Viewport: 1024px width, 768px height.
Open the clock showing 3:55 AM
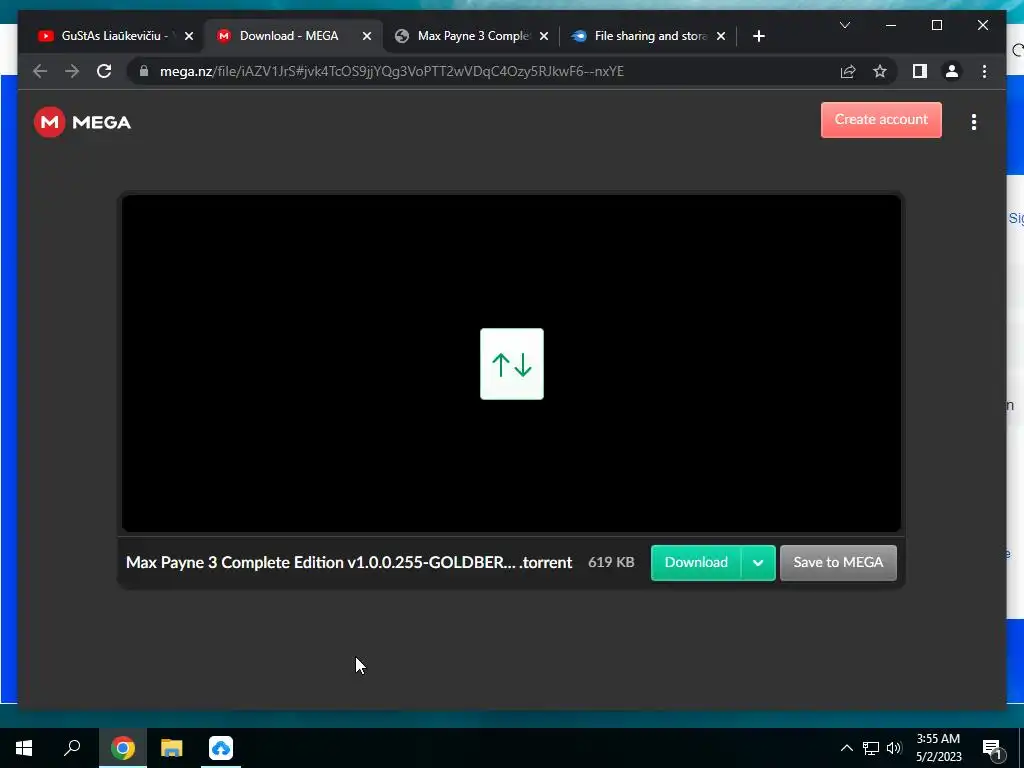(x=938, y=748)
